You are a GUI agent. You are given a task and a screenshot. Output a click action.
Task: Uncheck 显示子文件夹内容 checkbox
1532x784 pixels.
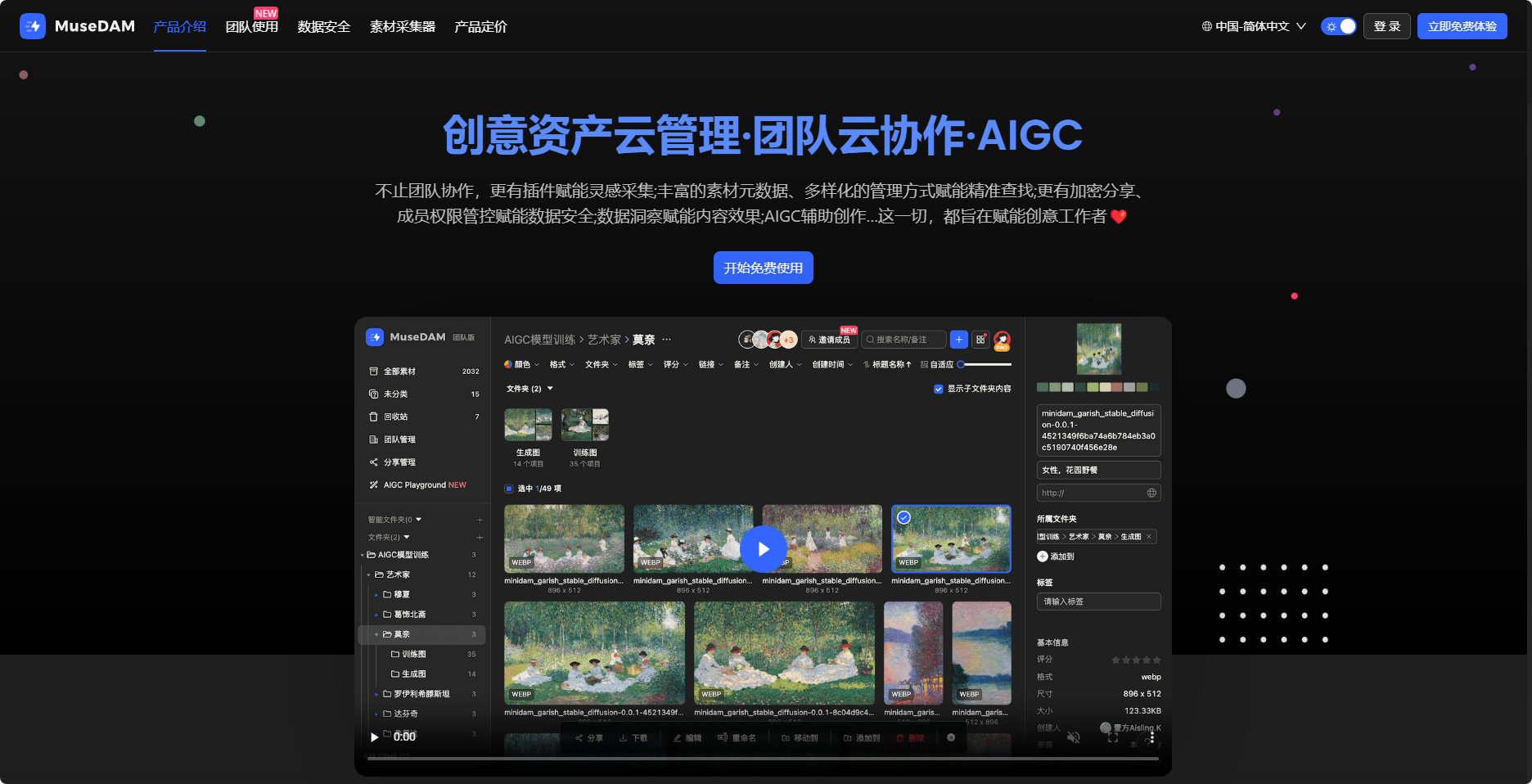939,389
